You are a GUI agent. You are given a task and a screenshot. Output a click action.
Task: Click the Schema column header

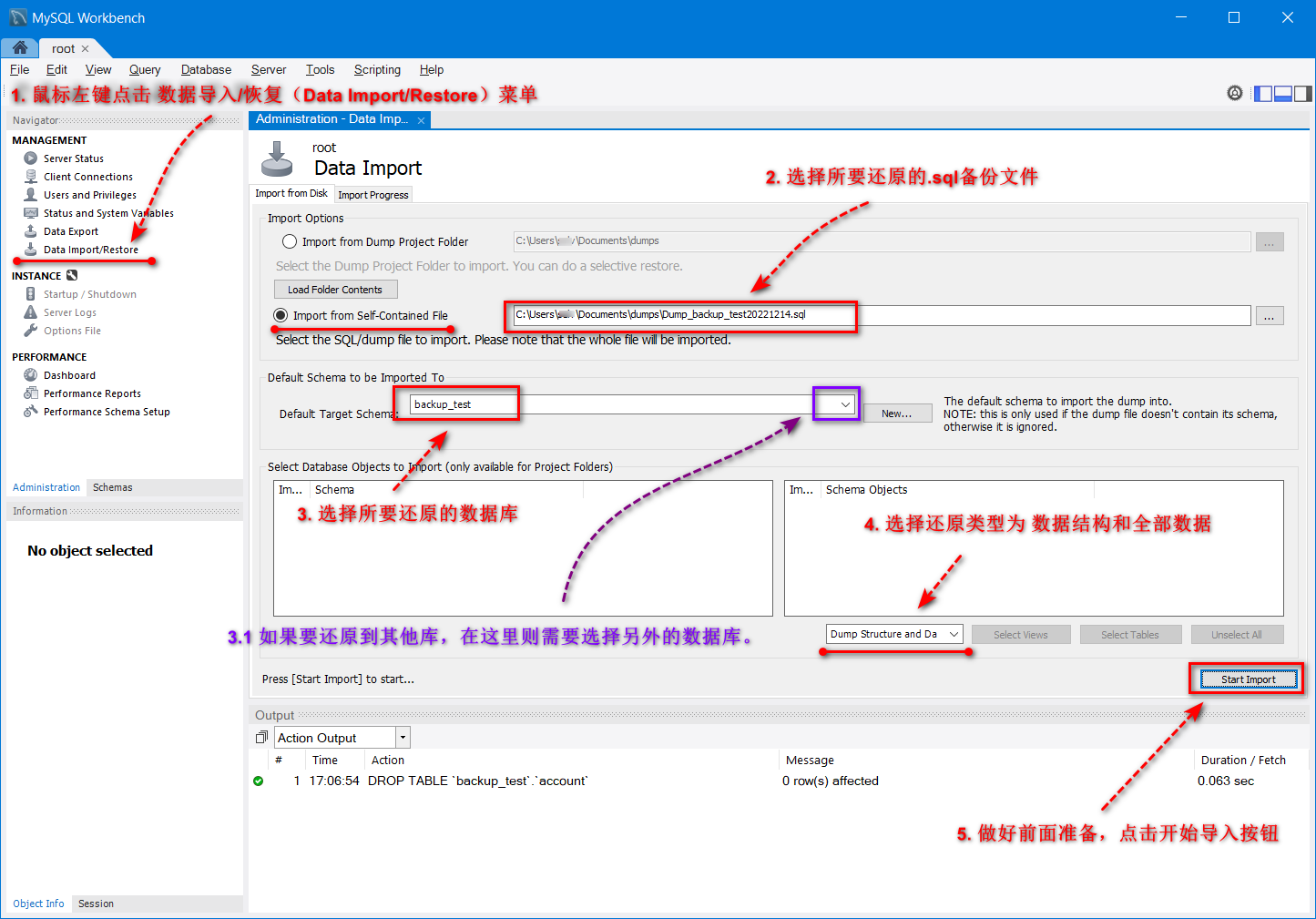pos(446,490)
